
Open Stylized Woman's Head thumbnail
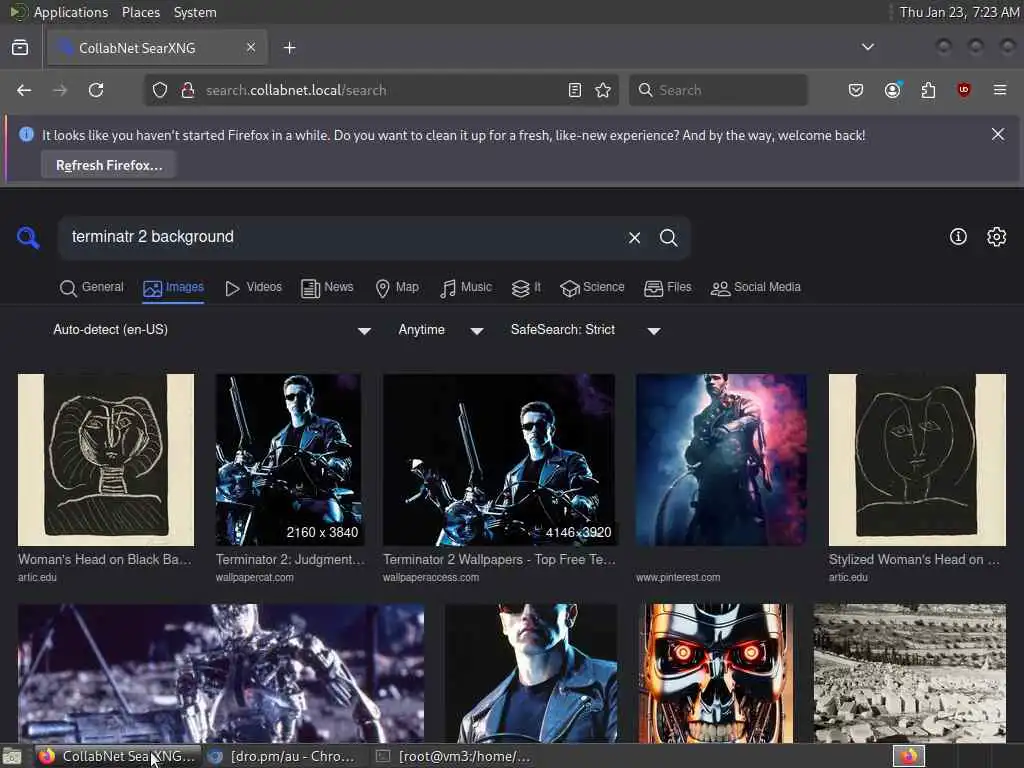click(917, 460)
